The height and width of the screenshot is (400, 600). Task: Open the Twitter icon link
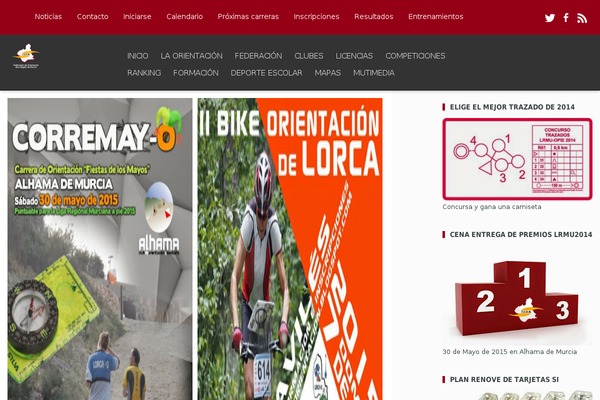pos(550,18)
